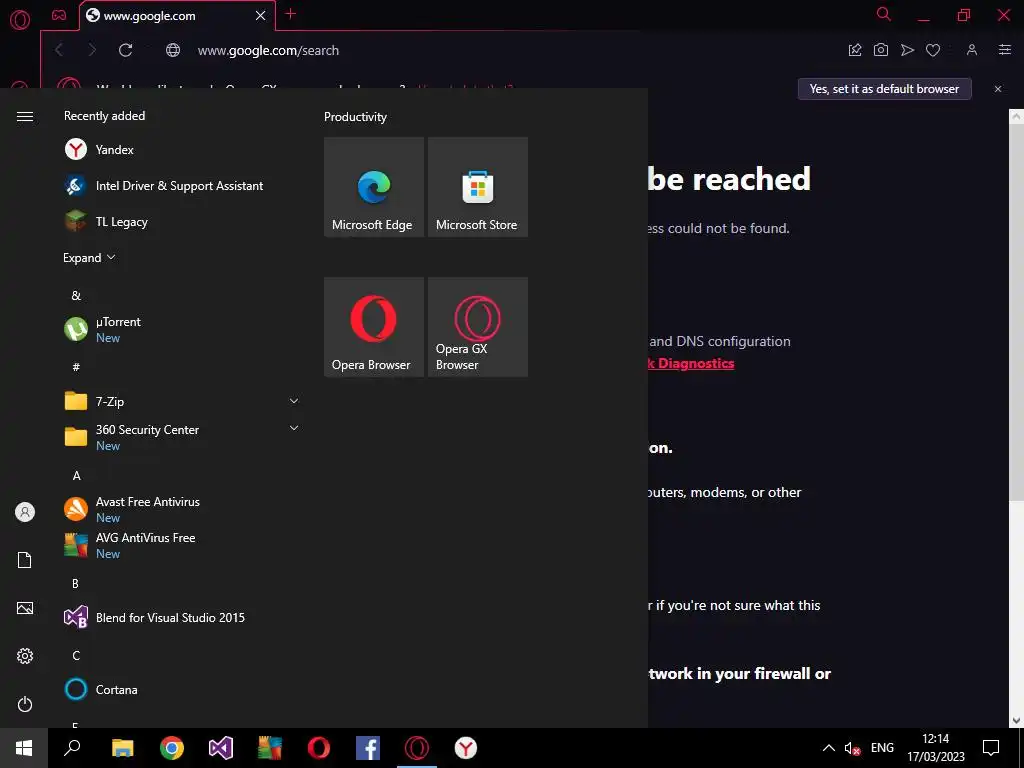The image size is (1024, 768).
Task: Click the ENG language indicator
Action: (882, 748)
